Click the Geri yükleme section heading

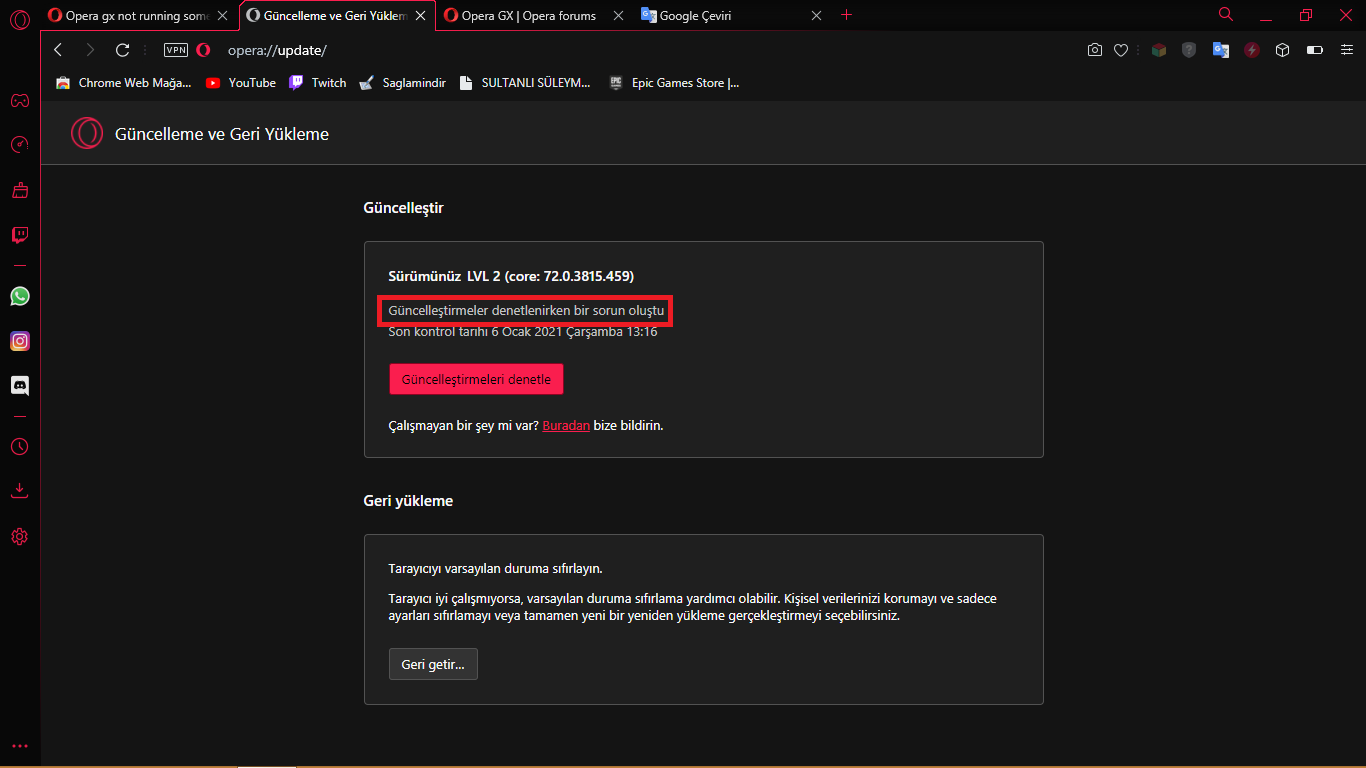pyautogui.click(x=408, y=501)
